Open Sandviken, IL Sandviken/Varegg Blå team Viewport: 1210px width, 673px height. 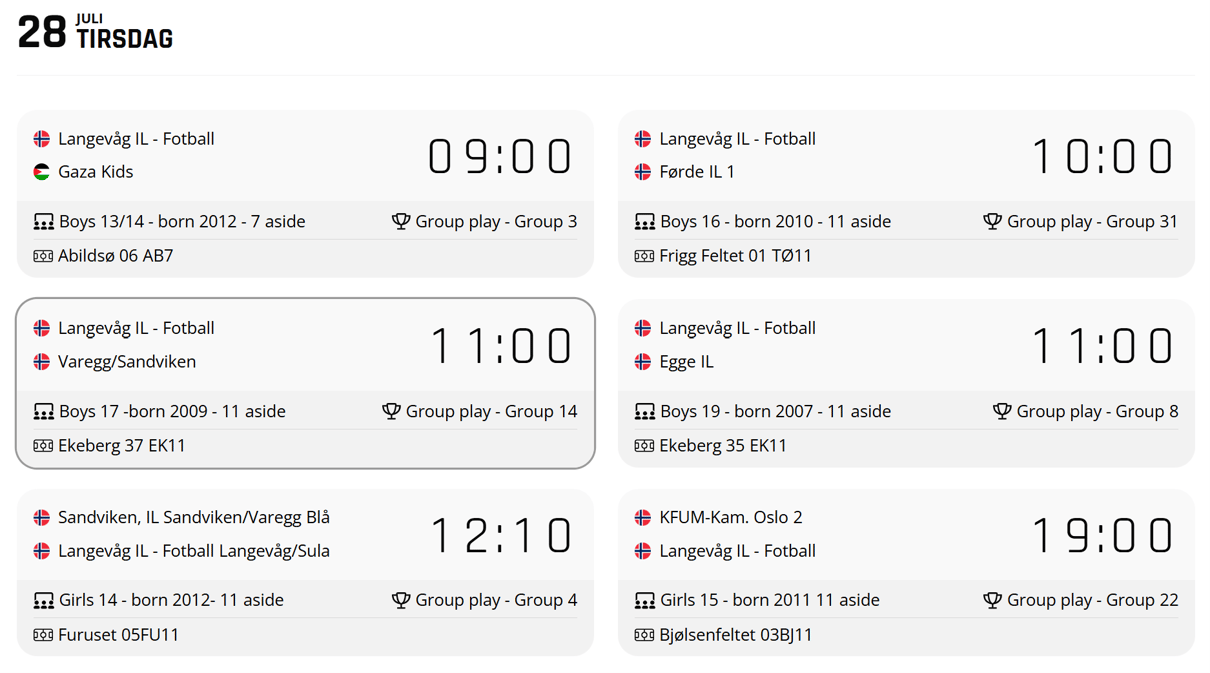click(x=194, y=517)
